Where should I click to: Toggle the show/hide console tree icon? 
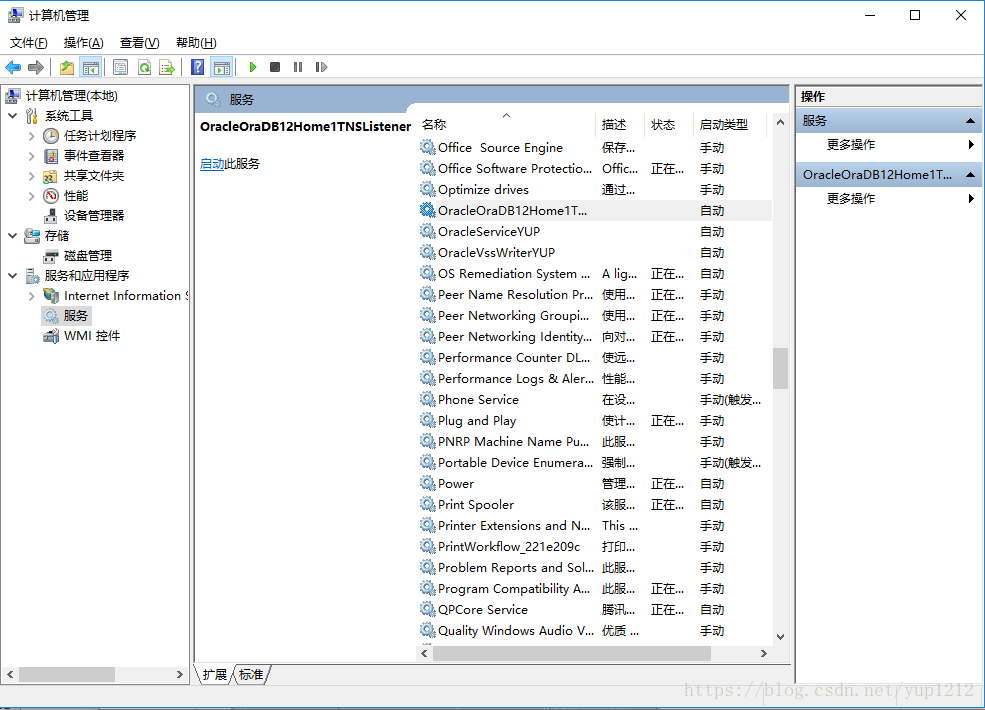tap(91, 67)
